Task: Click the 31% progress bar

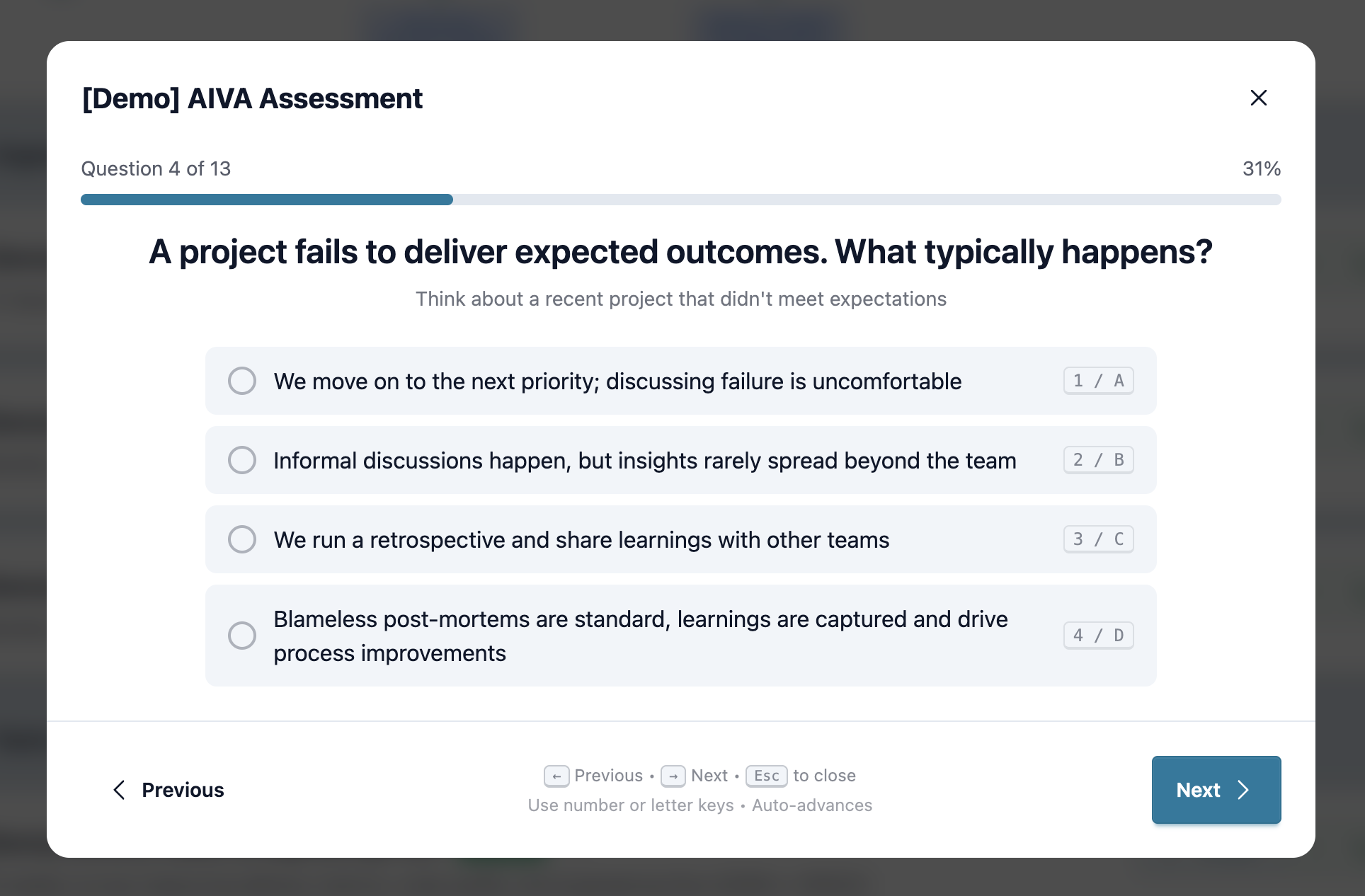Action: click(x=680, y=200)
